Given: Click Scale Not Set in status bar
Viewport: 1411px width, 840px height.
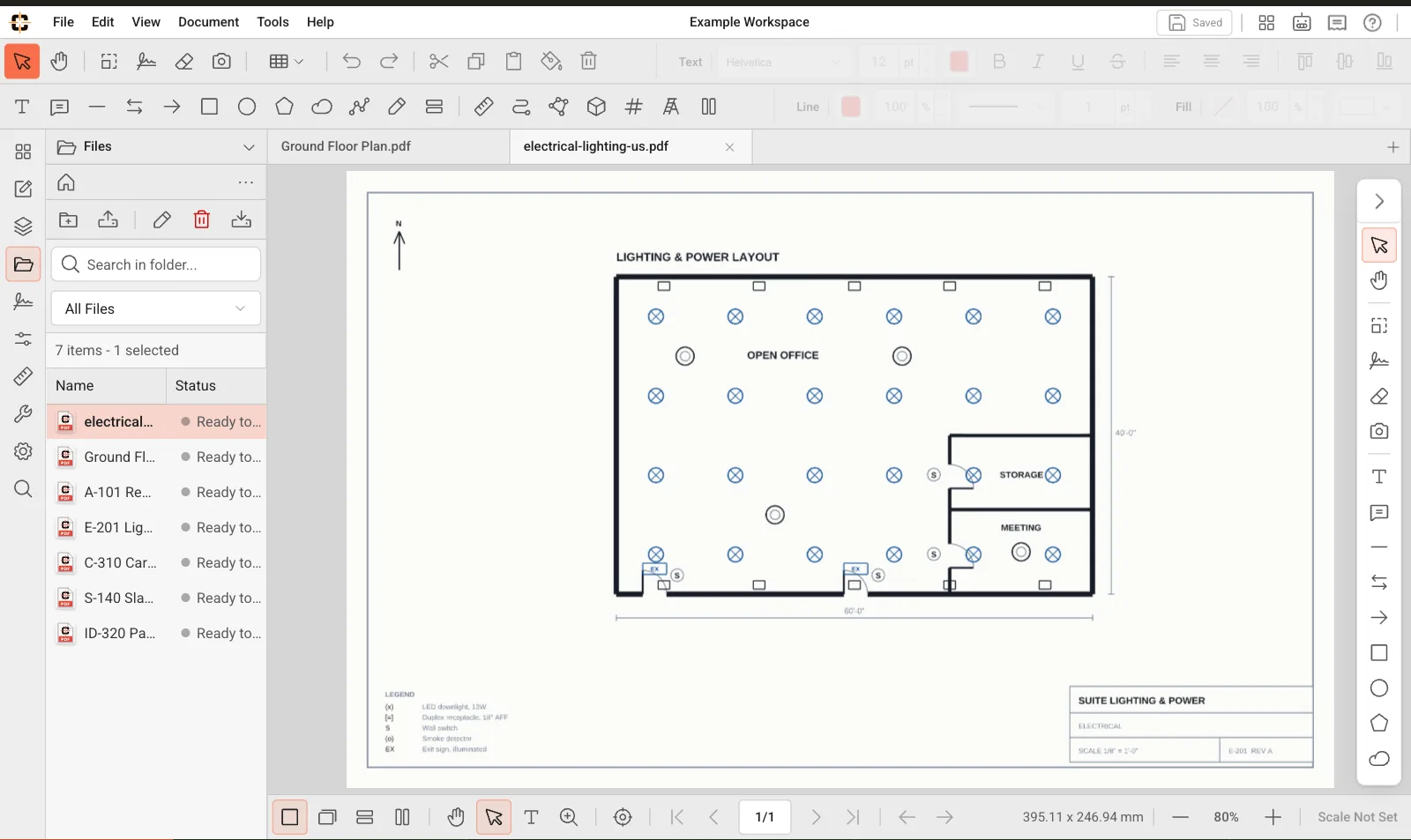Looking at the screenshot, I should tap(1357, 817).
